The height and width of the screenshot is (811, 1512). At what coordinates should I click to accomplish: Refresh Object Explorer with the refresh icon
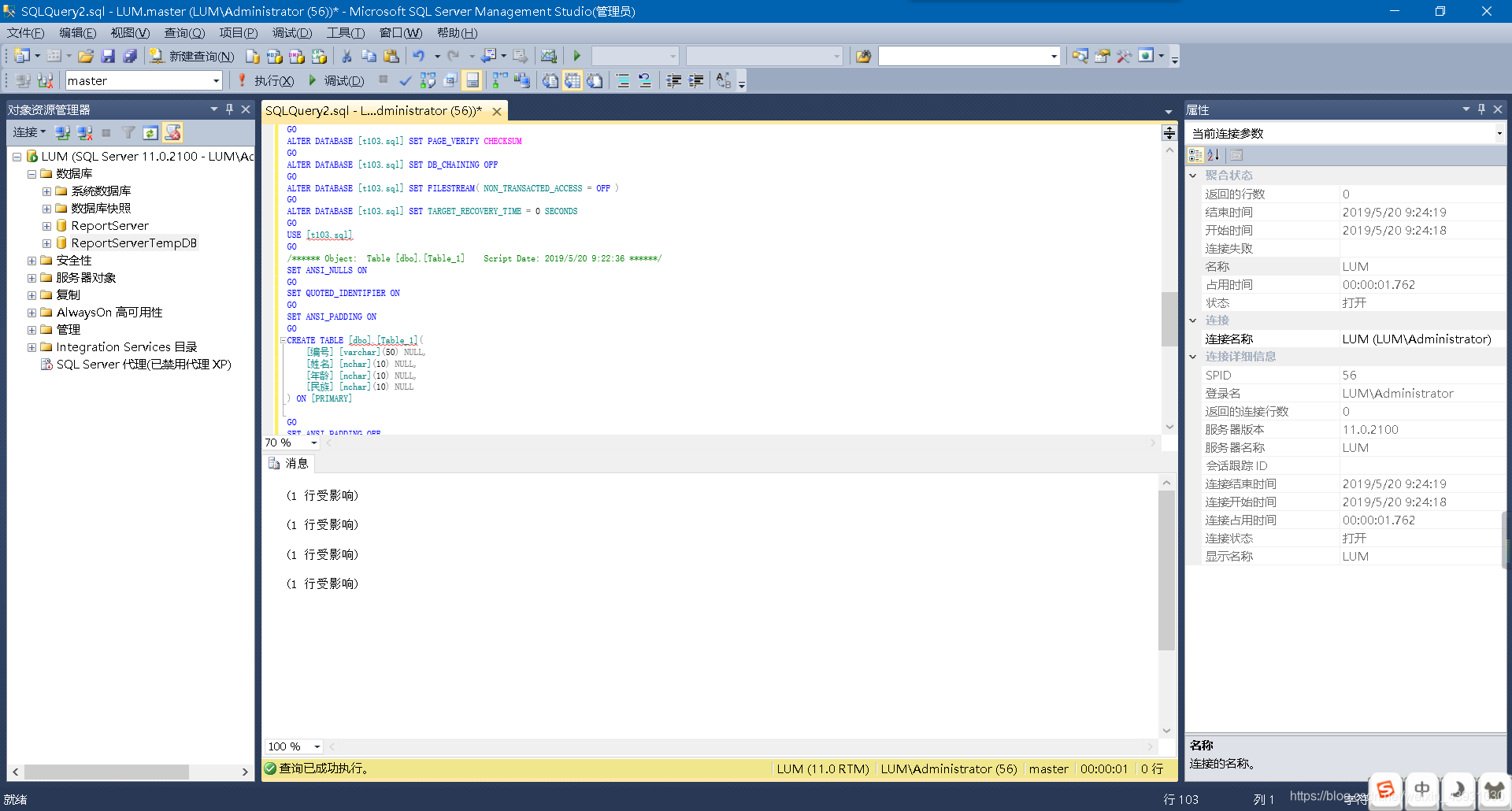click(150, 132)
